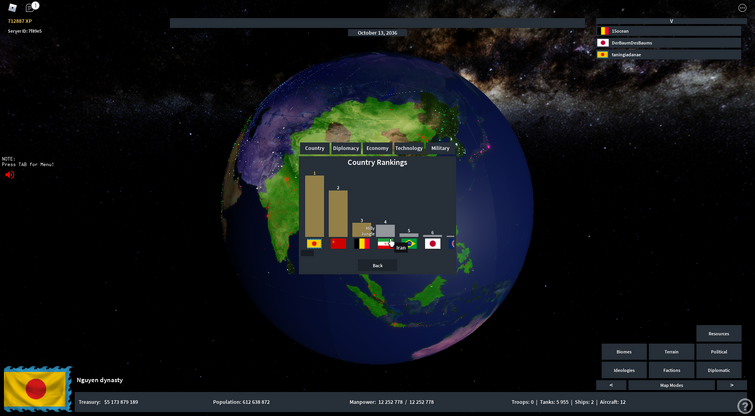Switch to the Country tab
Viewport: 755px width, 416px height.
pyautogui.click(x=314, y=148)
